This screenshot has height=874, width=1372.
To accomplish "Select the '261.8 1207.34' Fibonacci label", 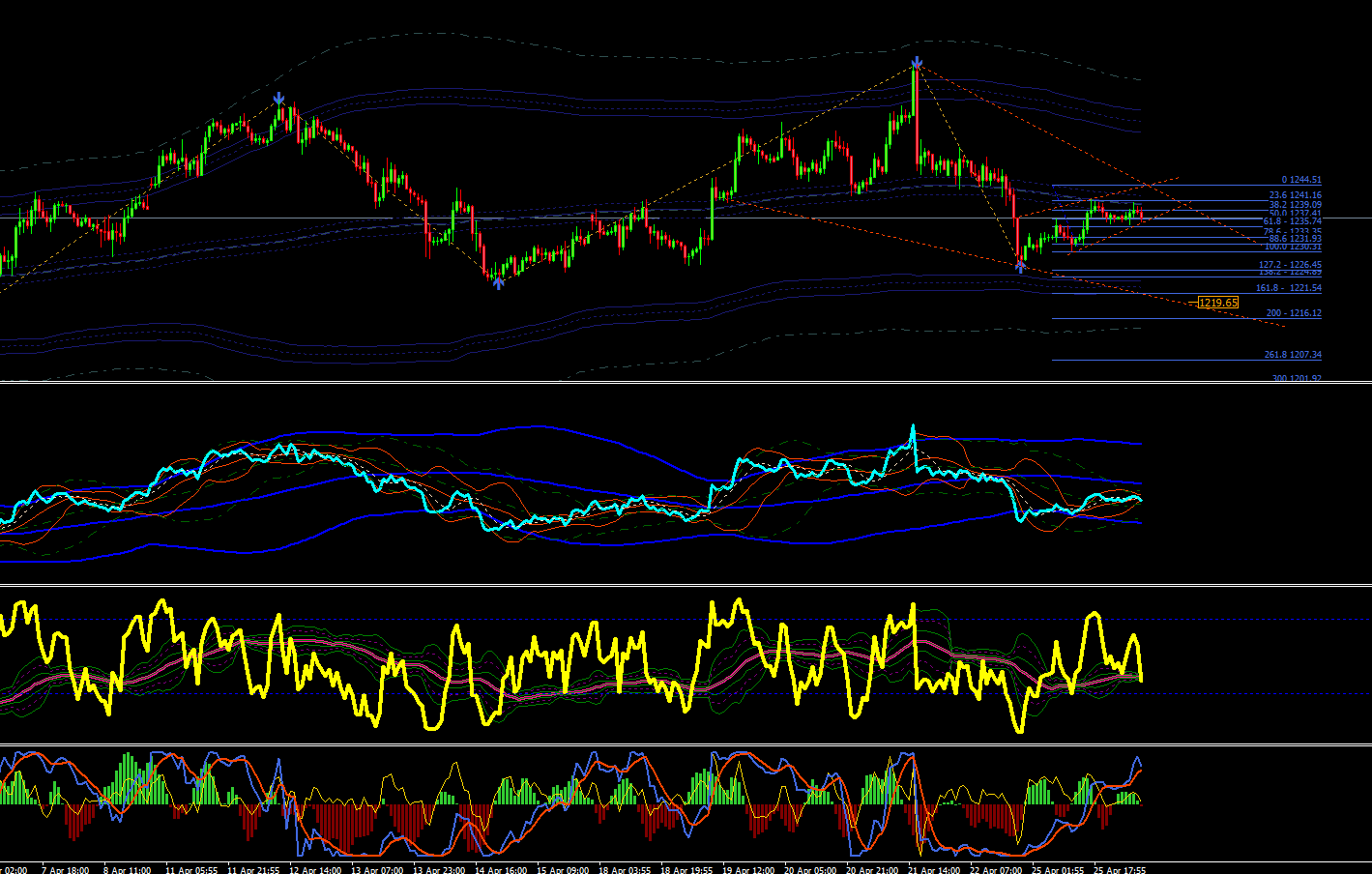I will click(x=1294, y=355).
